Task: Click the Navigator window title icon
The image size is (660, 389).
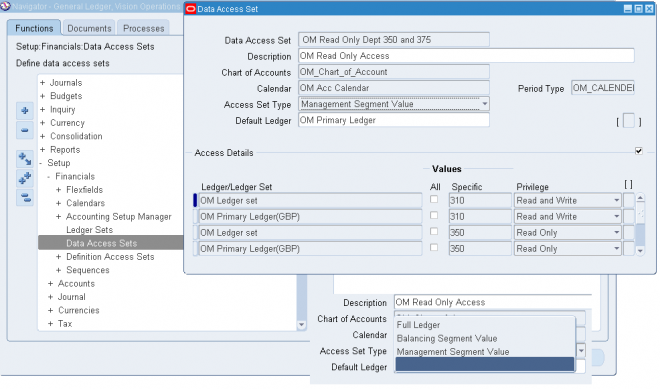Action: click(x=5, y=6)
